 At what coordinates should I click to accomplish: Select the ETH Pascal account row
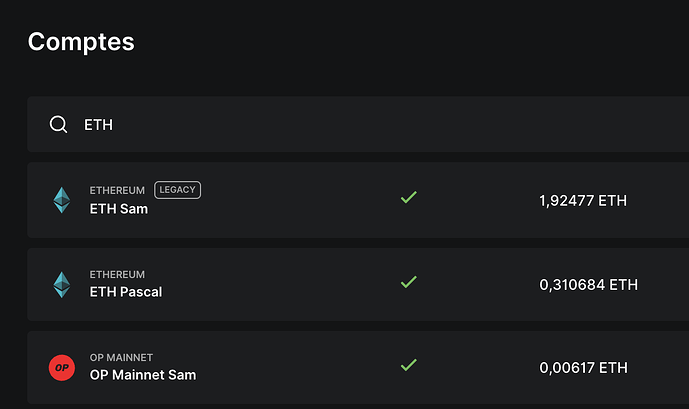pos(358,284)
